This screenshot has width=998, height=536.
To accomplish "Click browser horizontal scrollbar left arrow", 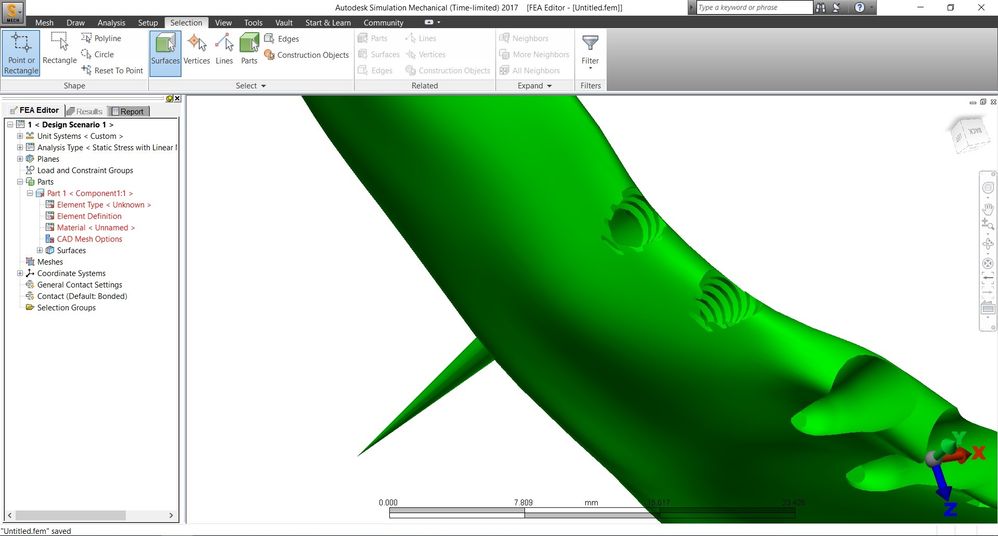I will point(10,515).
